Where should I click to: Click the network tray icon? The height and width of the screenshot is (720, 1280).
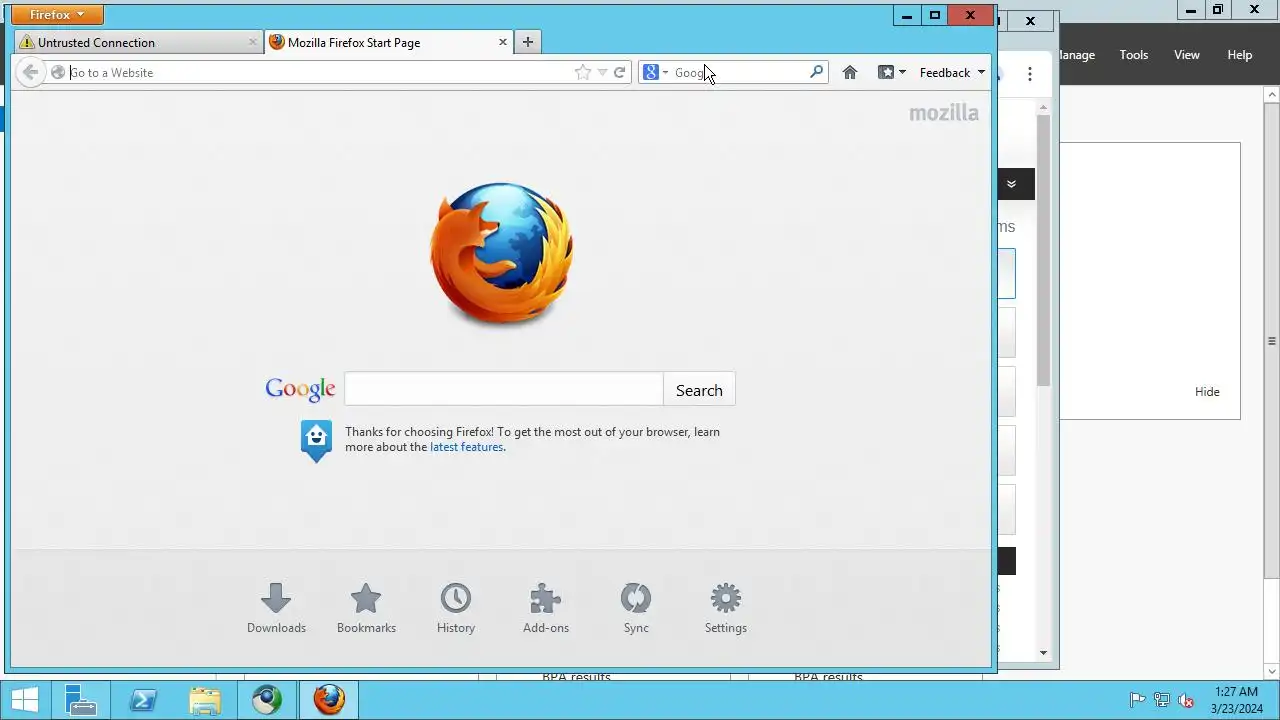coord(1162,700)
